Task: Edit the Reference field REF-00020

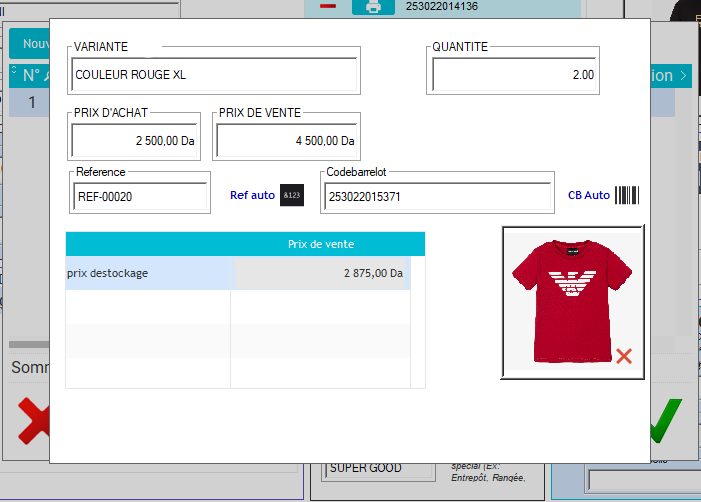Action: click(x=140, y=197)
